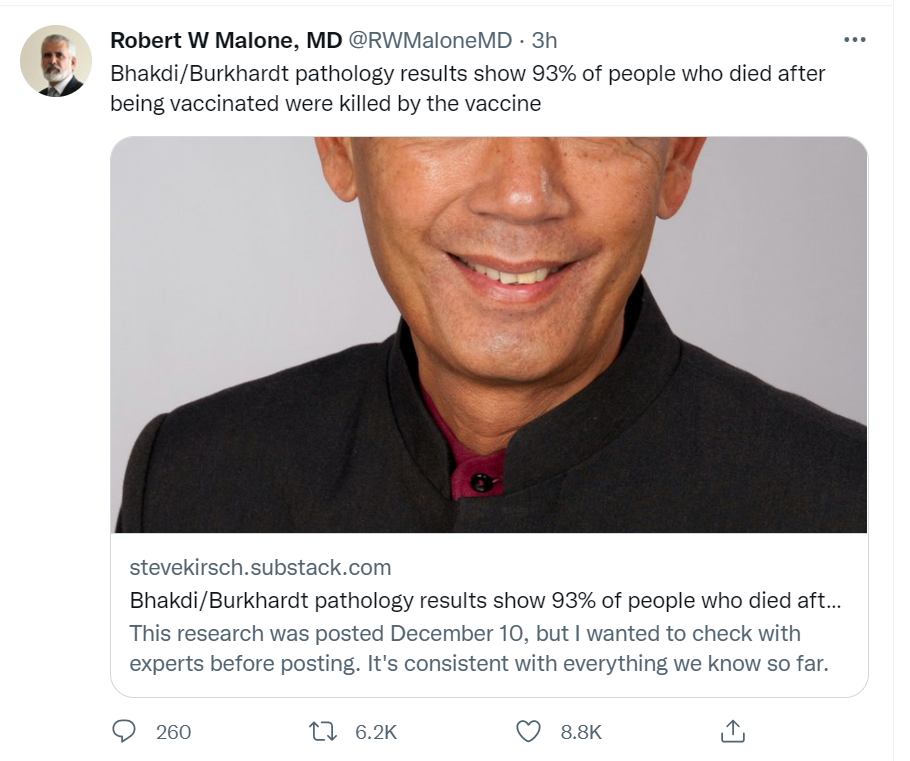Click the 8.8K likes count
The width and height of the screenshot is (910, 761).
click(581, 732)
